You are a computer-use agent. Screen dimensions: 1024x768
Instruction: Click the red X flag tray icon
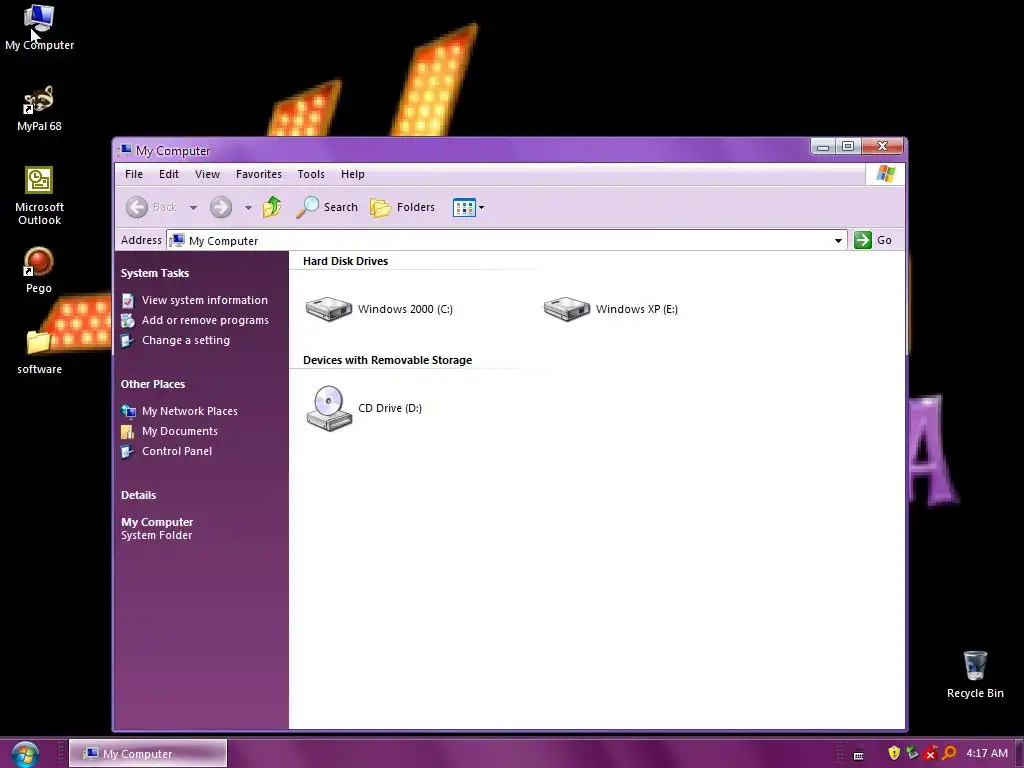tap(931, 753)
